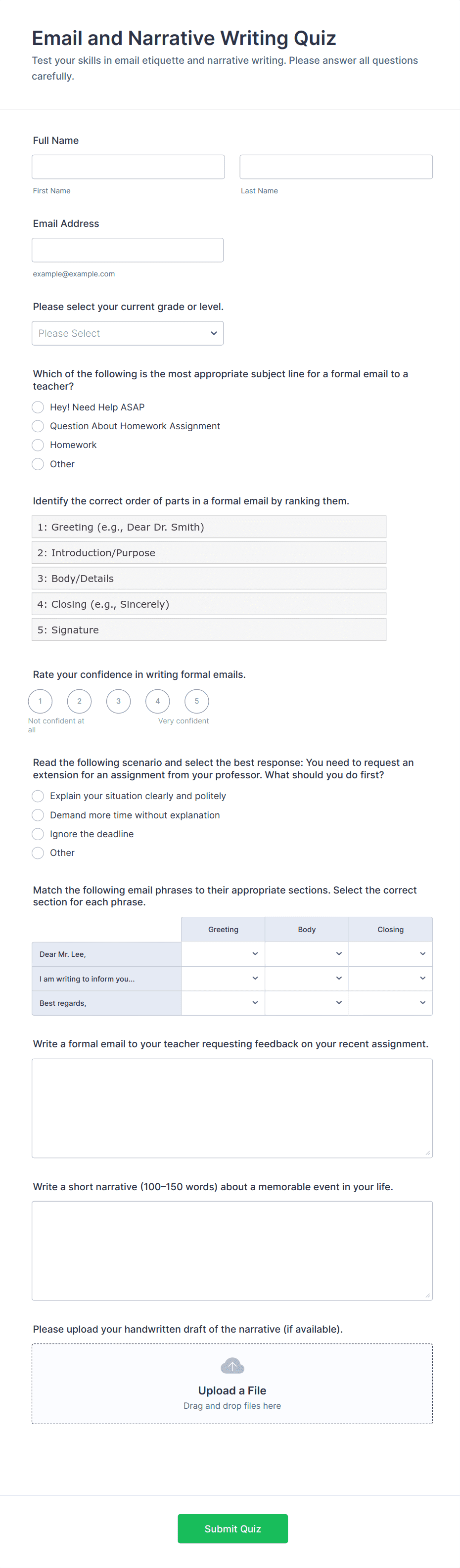460x1568 pixels.
Task: Select 'Explain your situation clearly and politely'
Action: point(38,796)
